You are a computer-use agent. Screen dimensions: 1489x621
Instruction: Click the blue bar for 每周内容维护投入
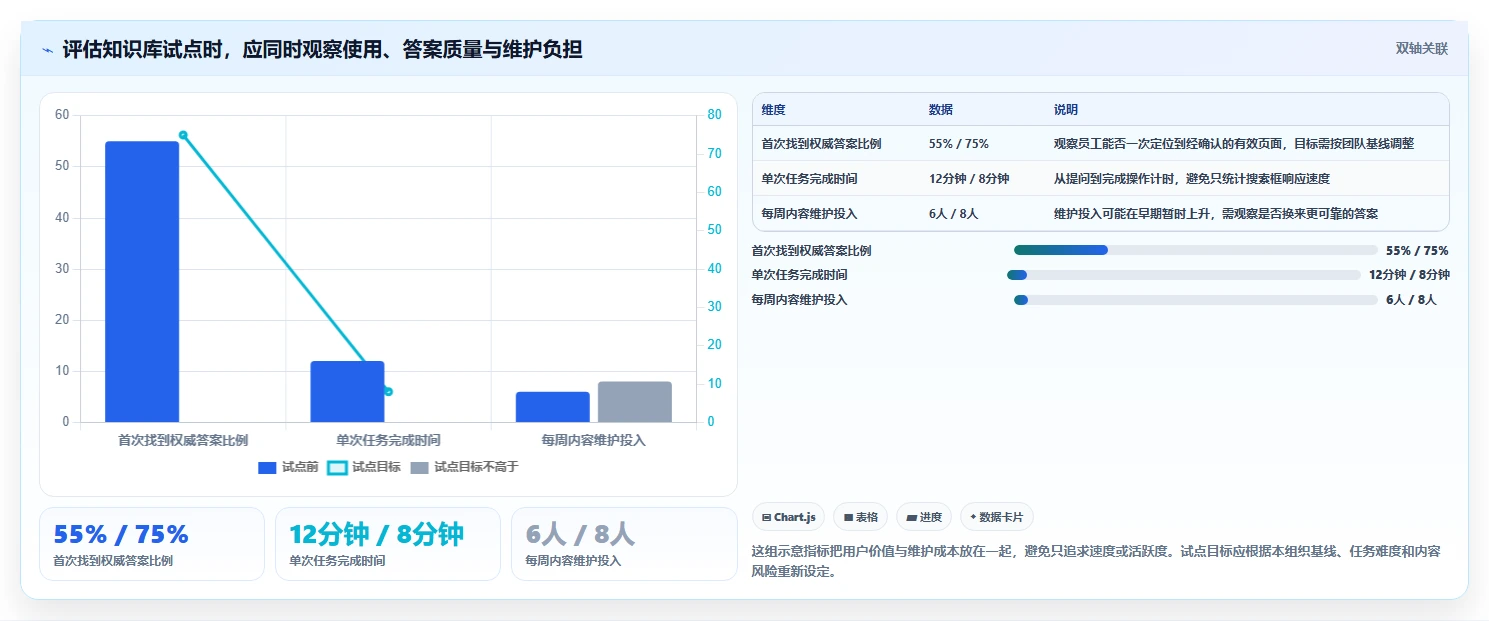click(x=552, y=407)
